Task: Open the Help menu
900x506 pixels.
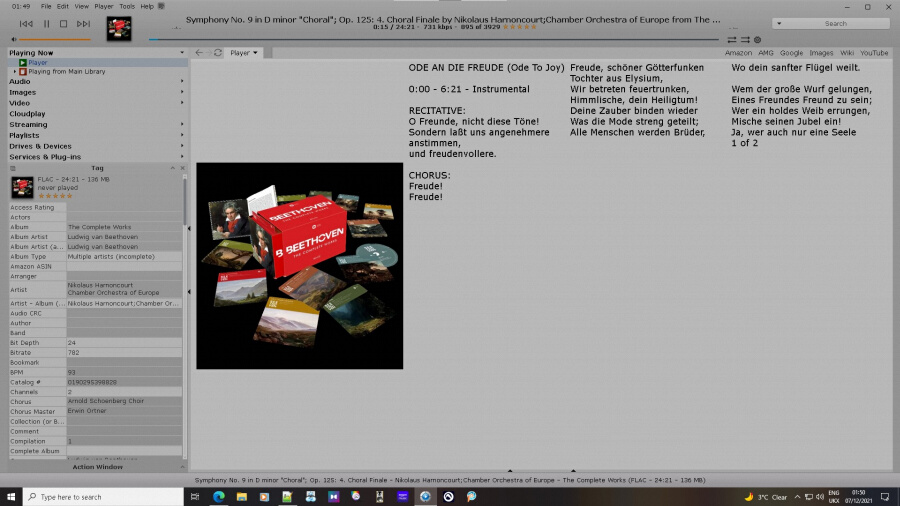Action: 147,6
